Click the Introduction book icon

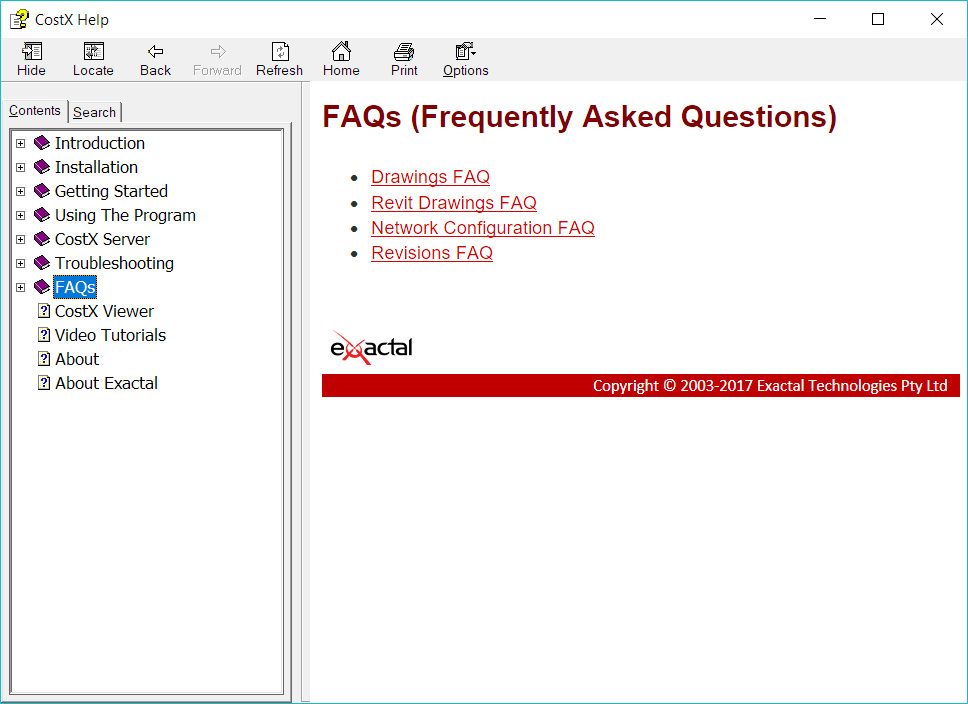pyautogui.click(x=42, y=143)
